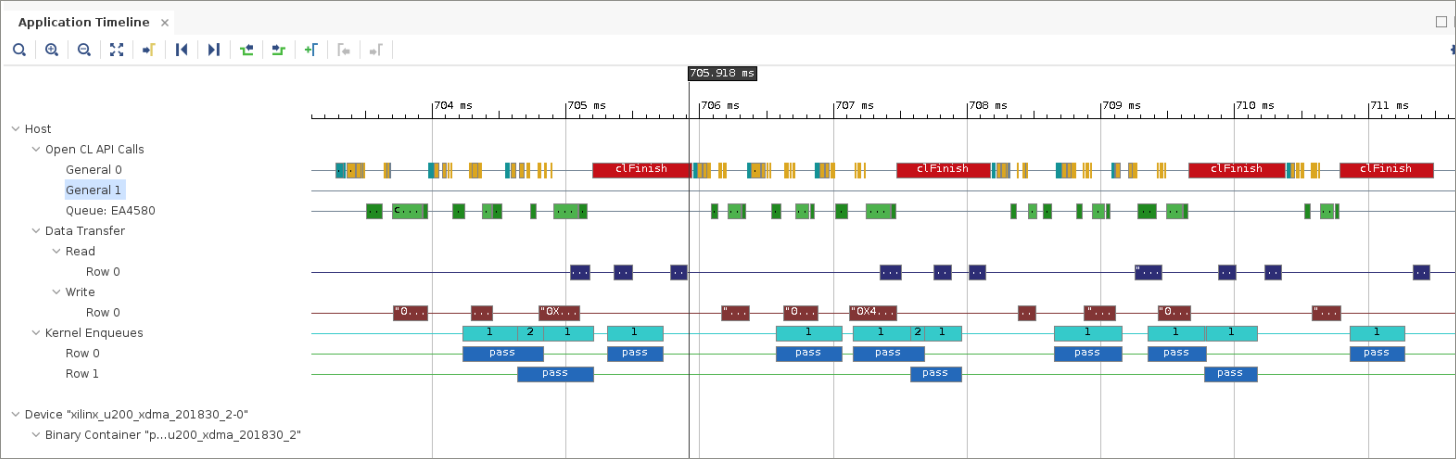
Task: Click the search magnifier icon in the toolbar
Action: coord(19,49)
